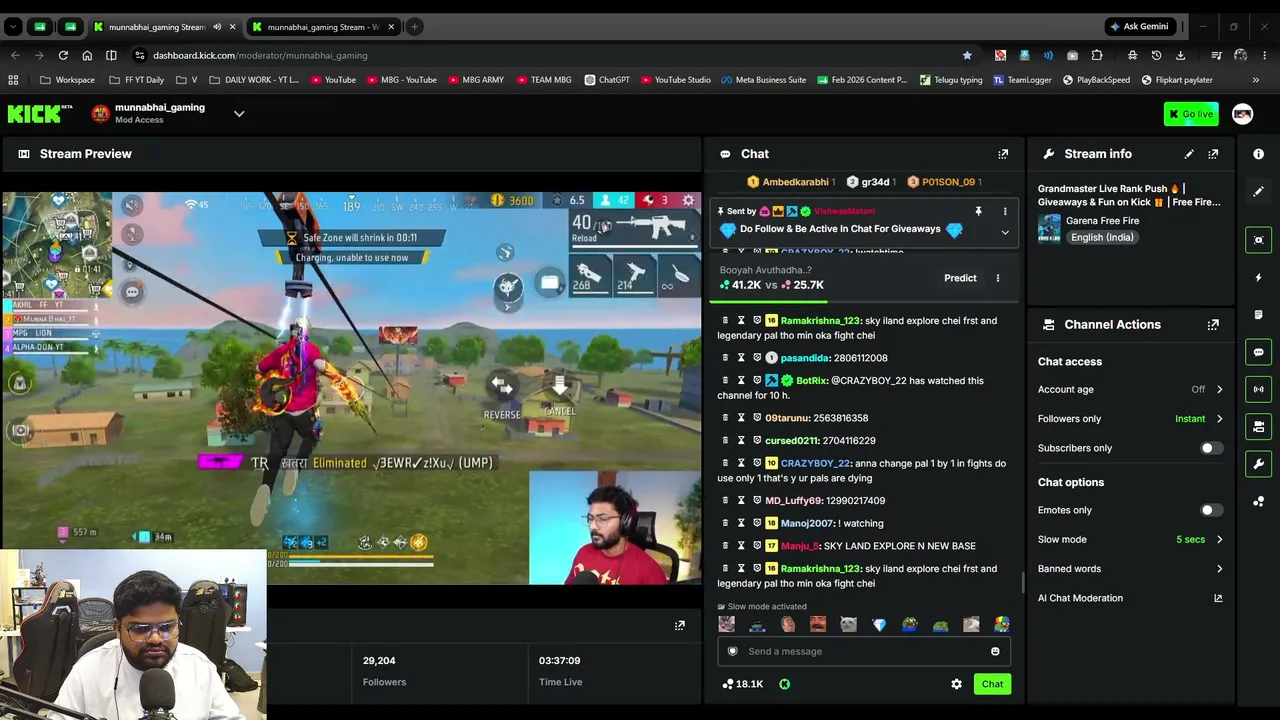Pop out the Channel Actions panel
The width and height of the screenshot is (1280, 720).
[x=1213, y=325]
